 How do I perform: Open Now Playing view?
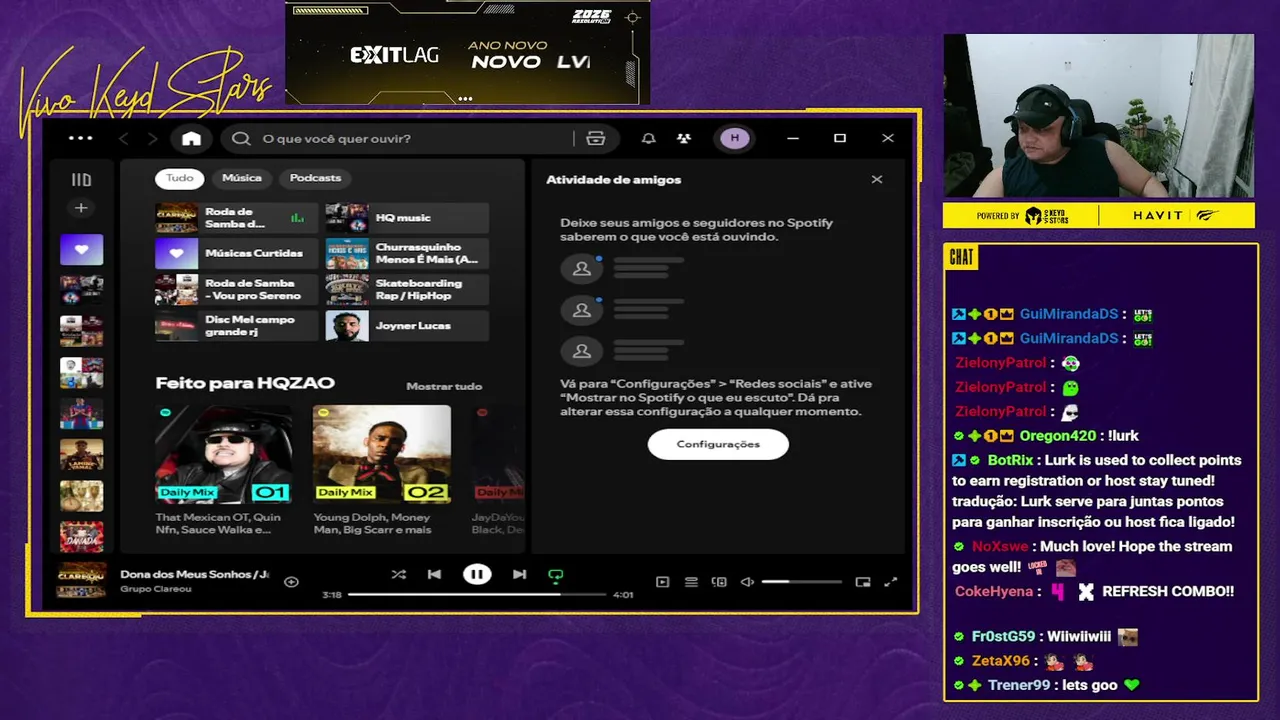tap(662, 582)
